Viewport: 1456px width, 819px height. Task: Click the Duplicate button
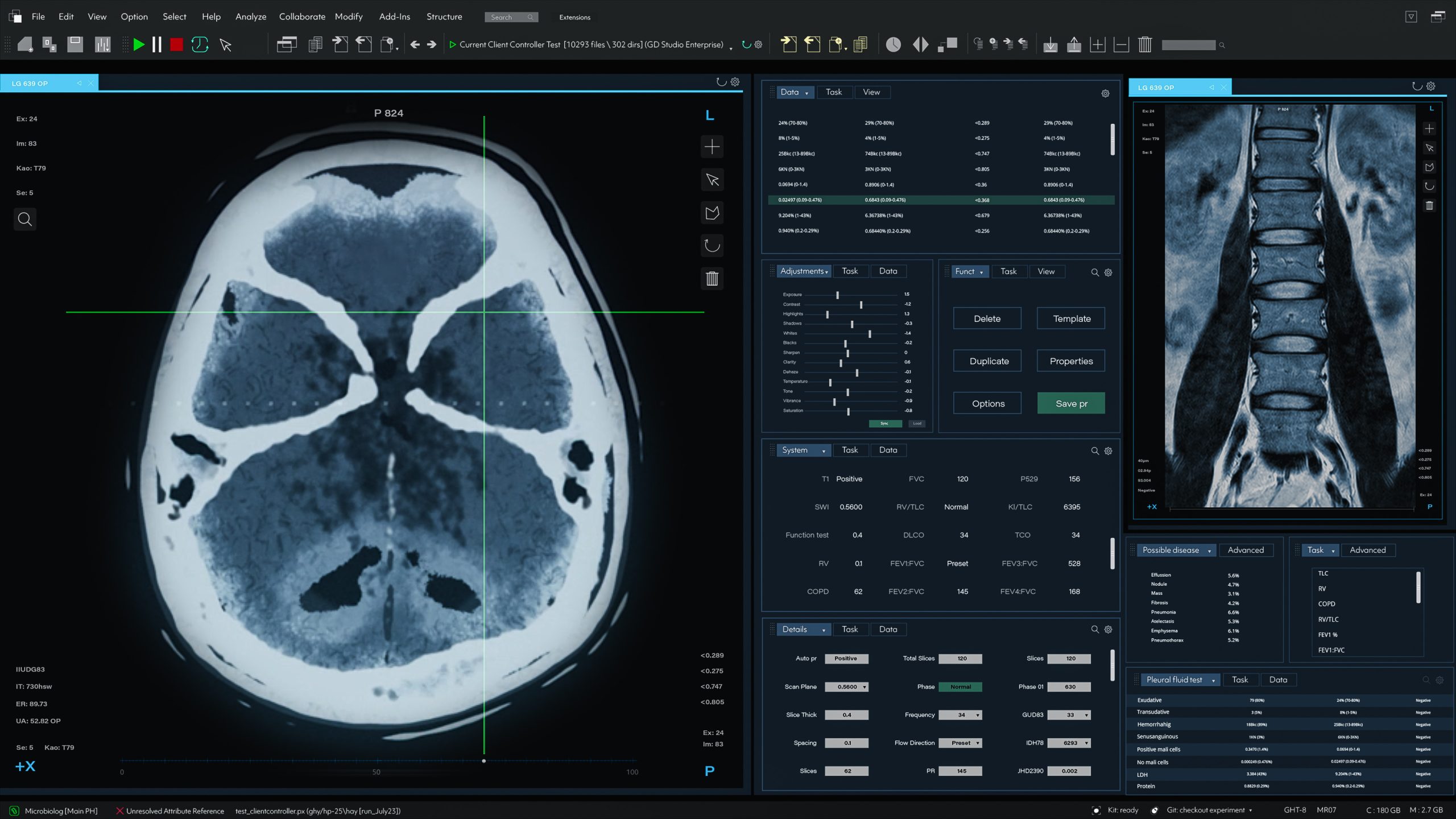(x=987, y=361)
